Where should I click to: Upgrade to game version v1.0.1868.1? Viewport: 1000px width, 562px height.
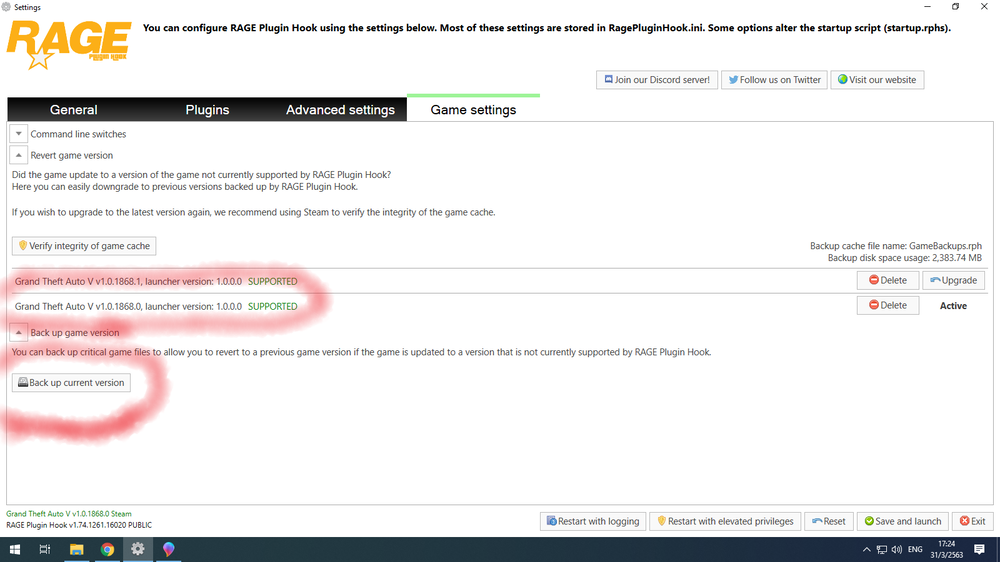[x=953, y=280]
